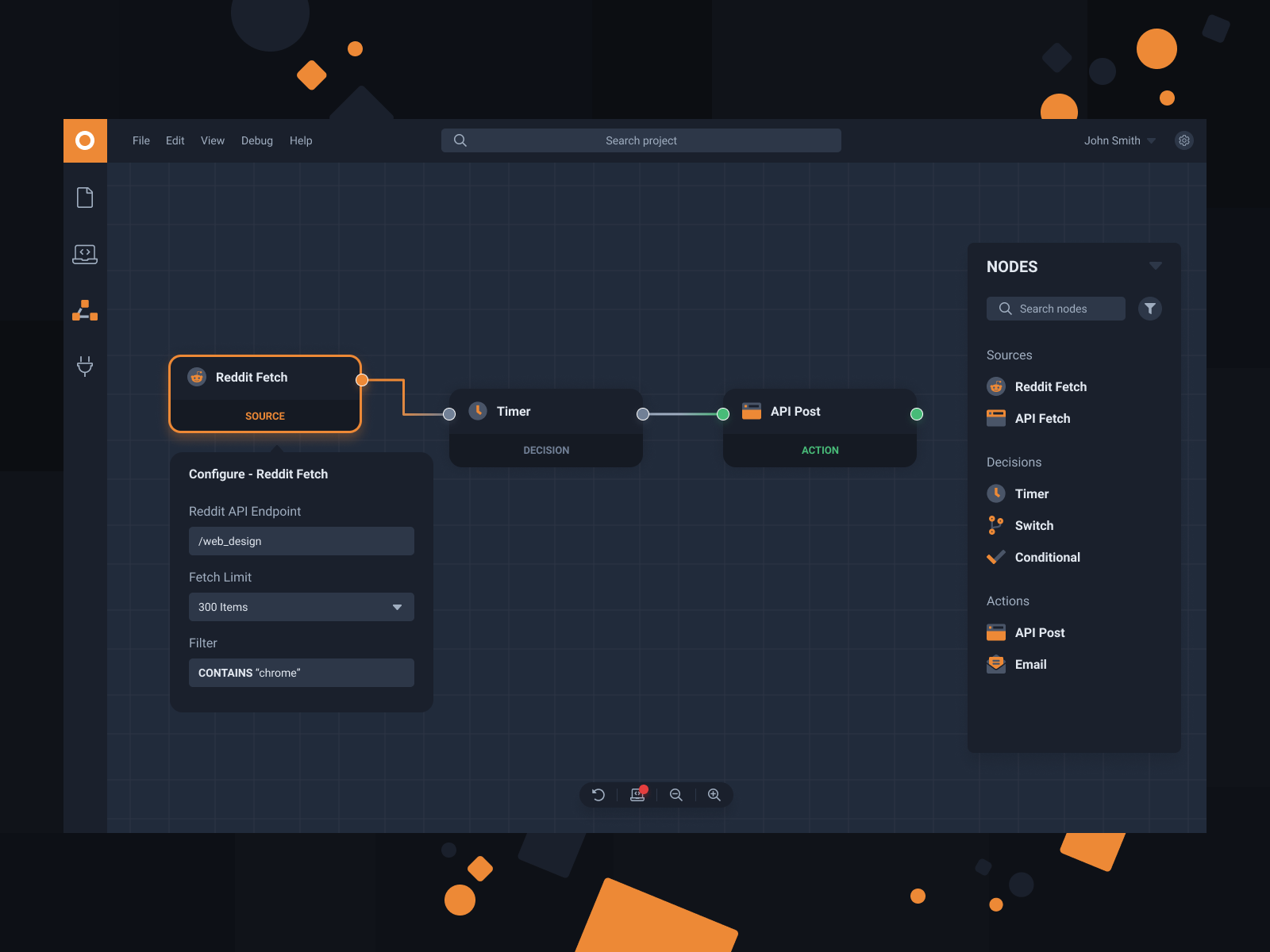Open the plug integrations sidebar icon

coord(85,366)
